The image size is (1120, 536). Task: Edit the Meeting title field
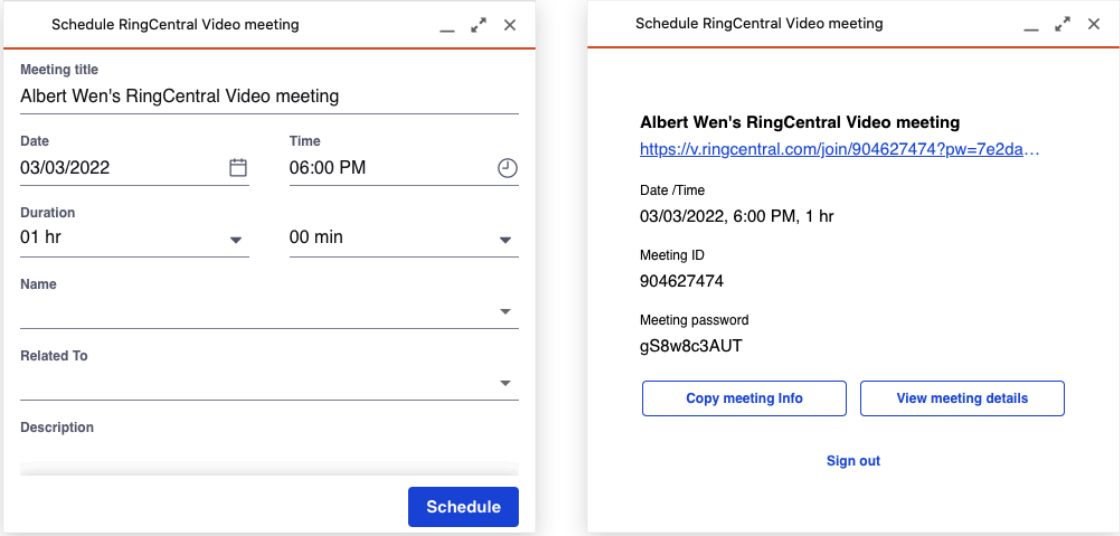[x=269, y=96]
